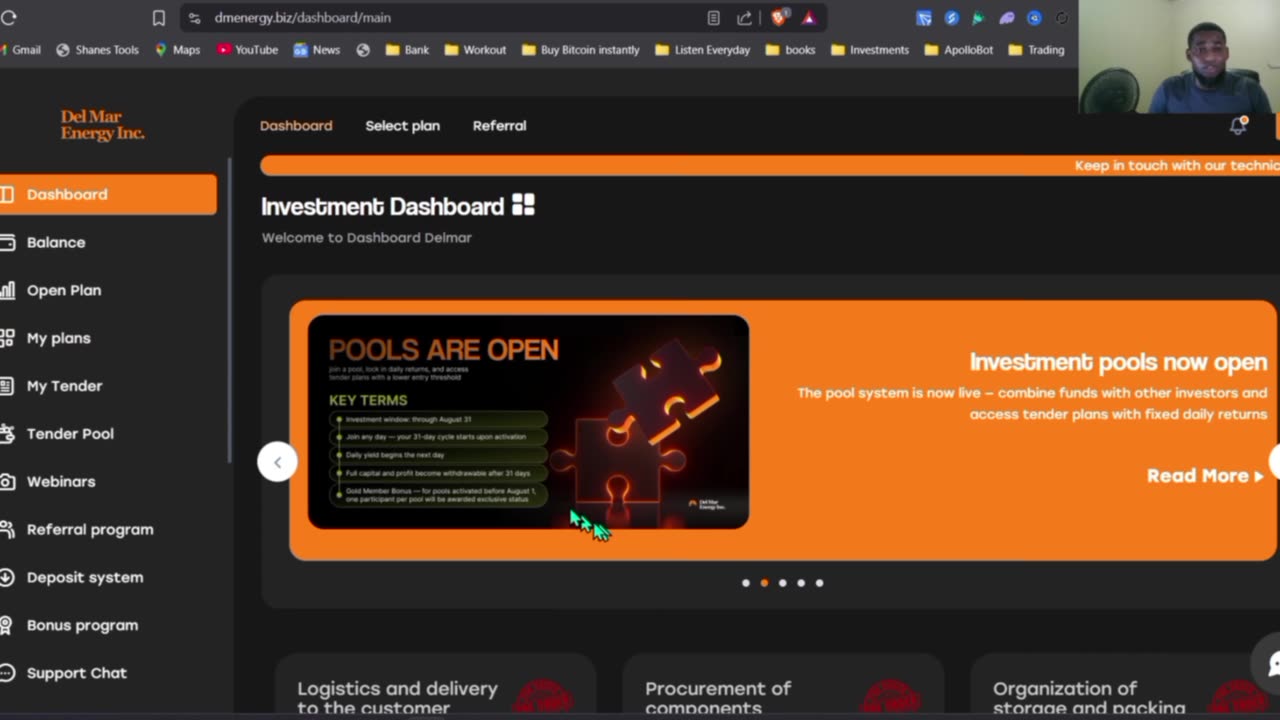
Task: Open Deposit system in the sidebar
Action: 85,577
